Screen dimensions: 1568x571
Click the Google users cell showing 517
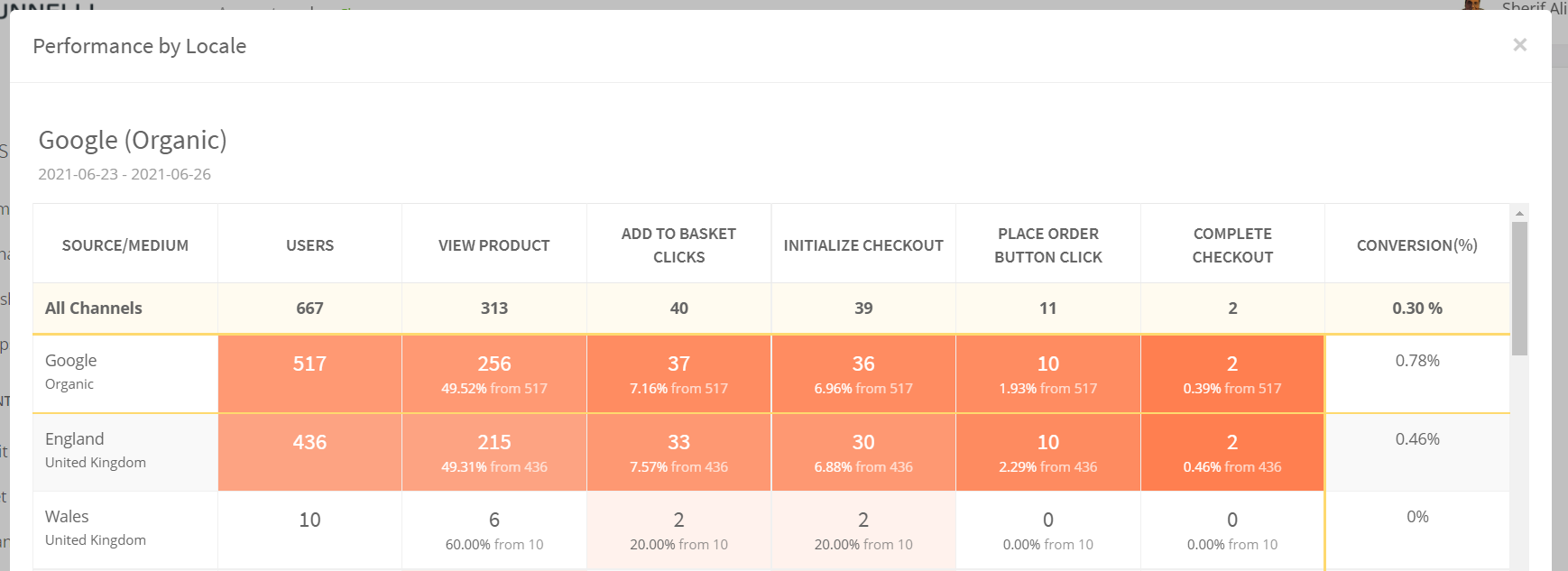point(309,364)
